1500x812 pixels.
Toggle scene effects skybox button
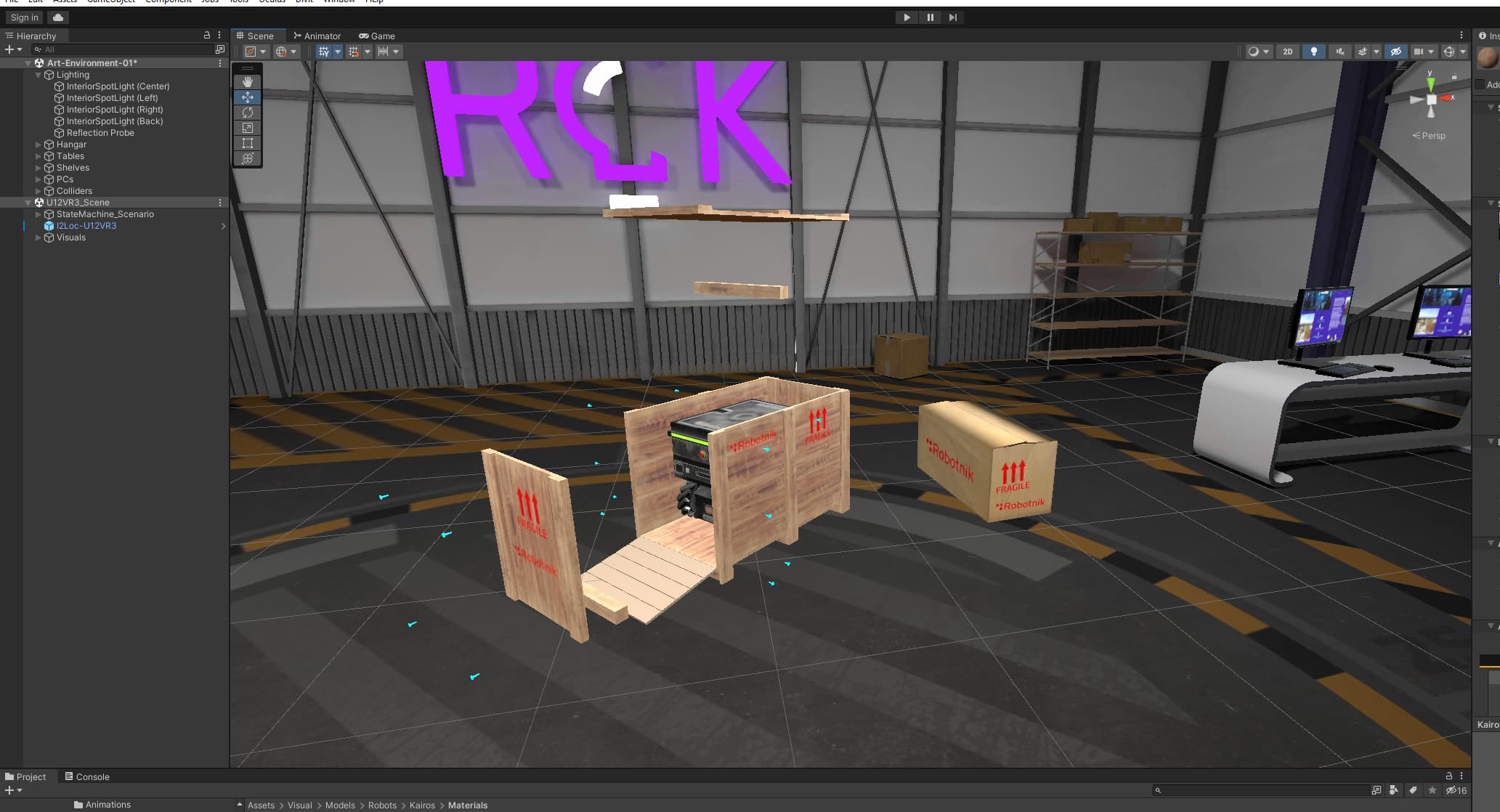click(1363, 52)
